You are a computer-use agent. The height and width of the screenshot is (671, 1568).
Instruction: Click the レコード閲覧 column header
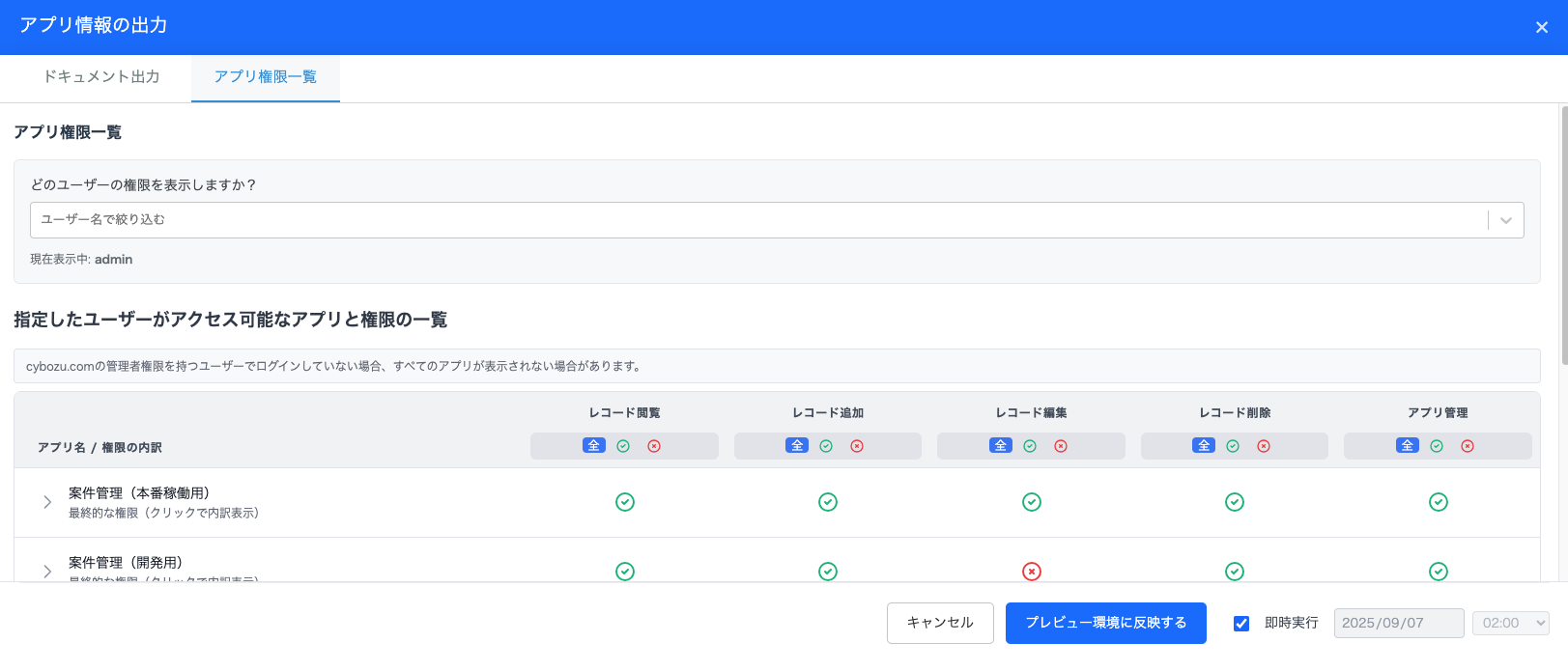625,413
